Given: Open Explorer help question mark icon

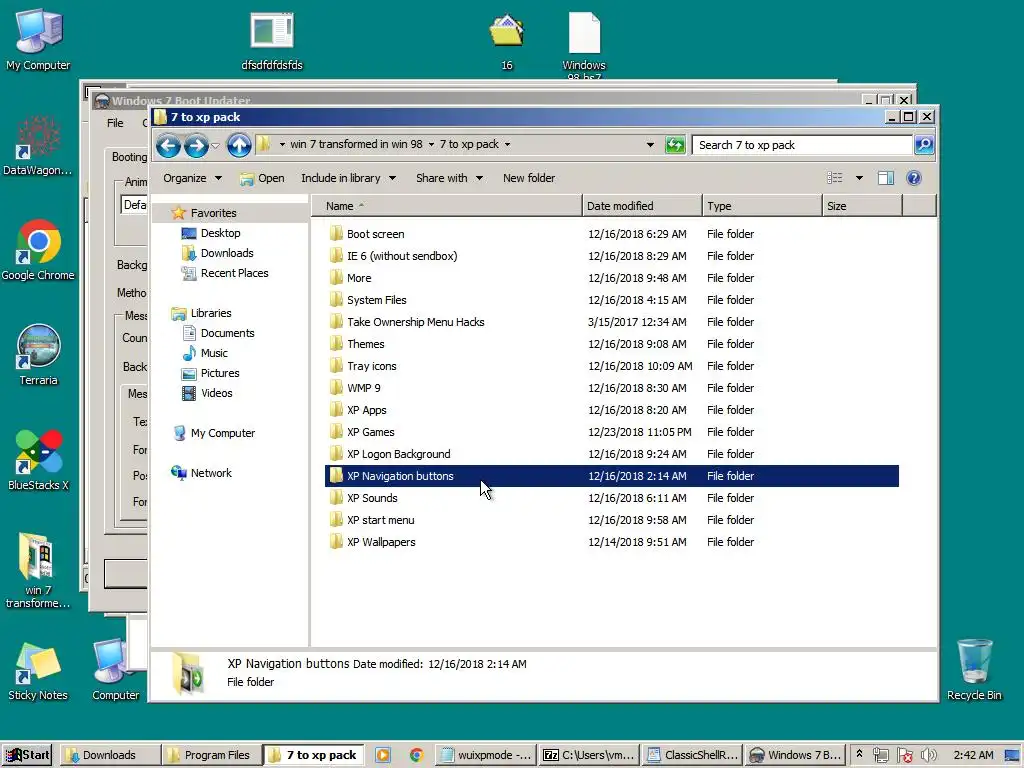Looking at the screenshot, I should click(x=914, y=178).
